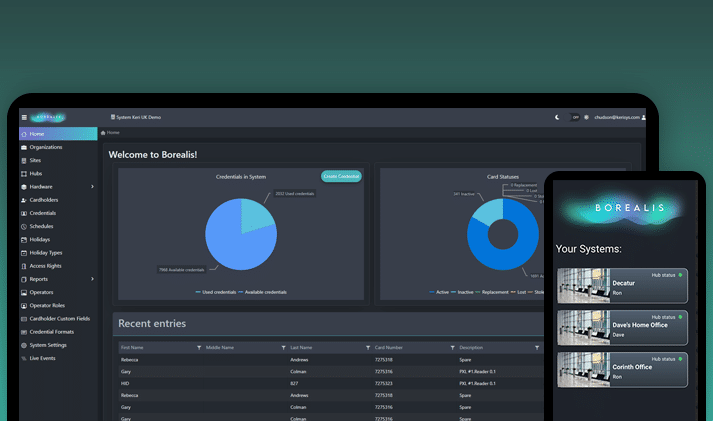Click the Cardholders person icon

tap(24, 200)
